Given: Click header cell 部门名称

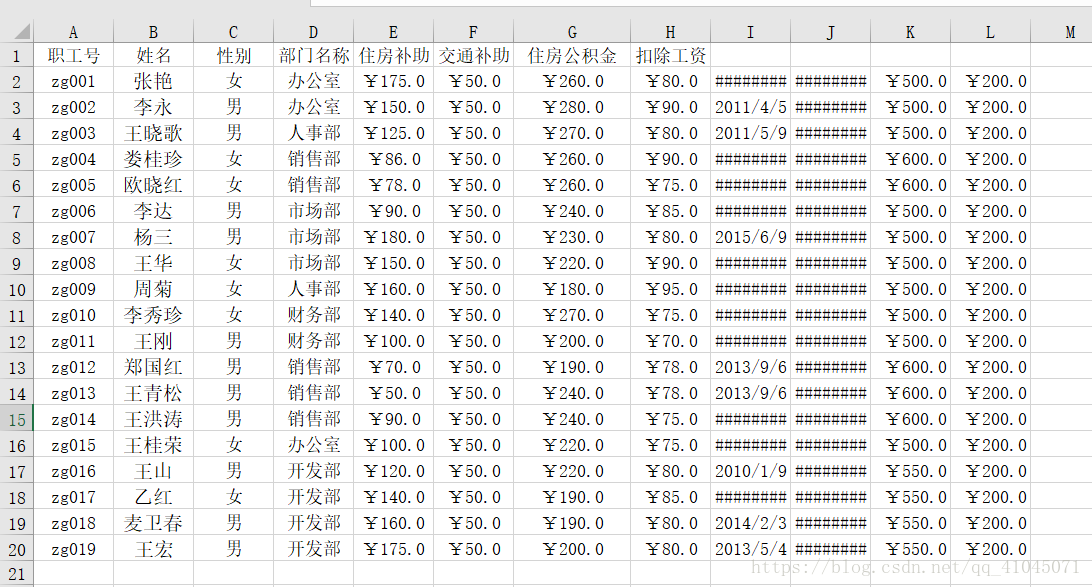Looking at the screenshot, I should 313,56.
